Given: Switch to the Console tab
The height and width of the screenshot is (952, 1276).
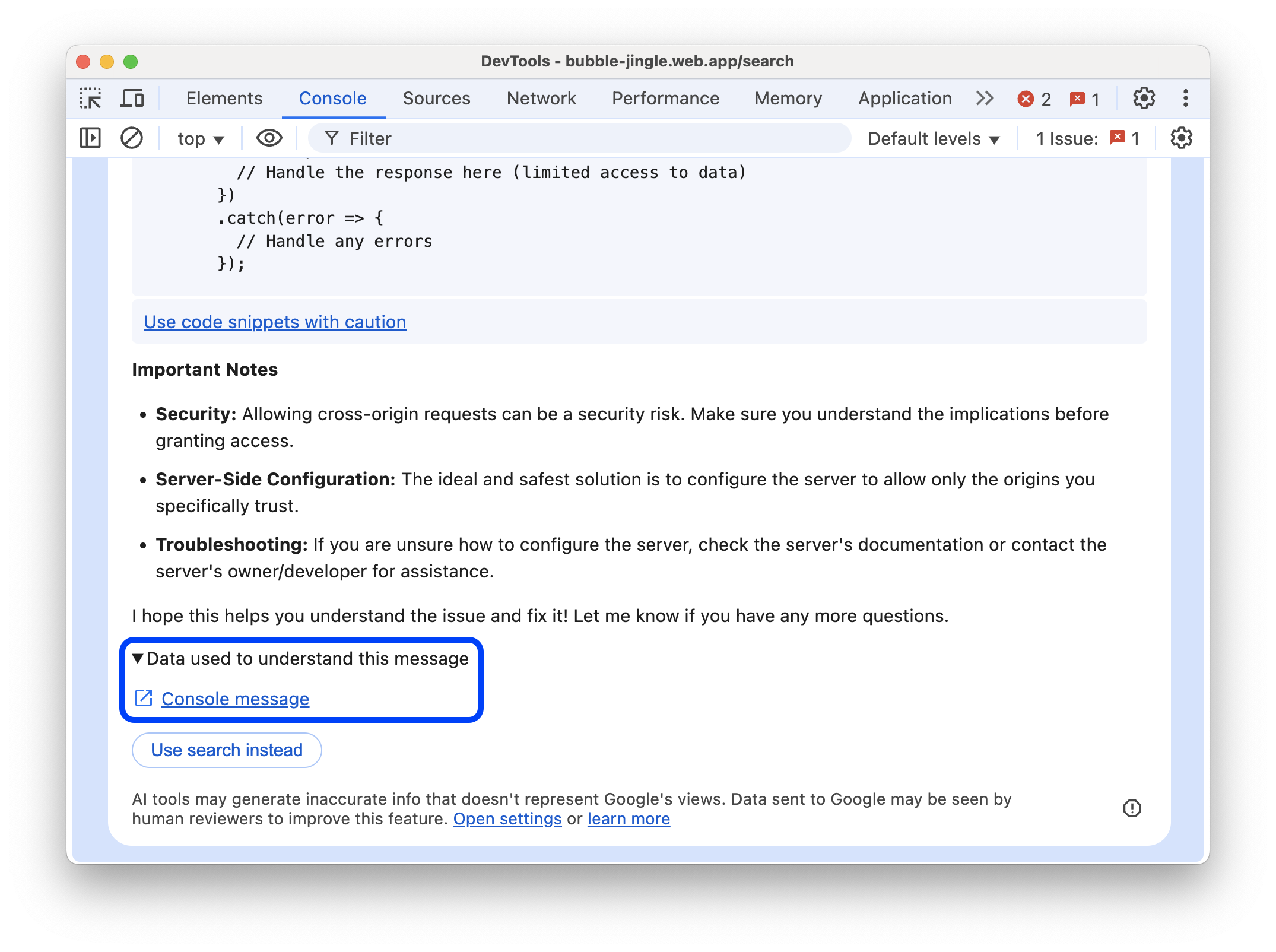Looking at the screenshot, I should click(334, 98).
